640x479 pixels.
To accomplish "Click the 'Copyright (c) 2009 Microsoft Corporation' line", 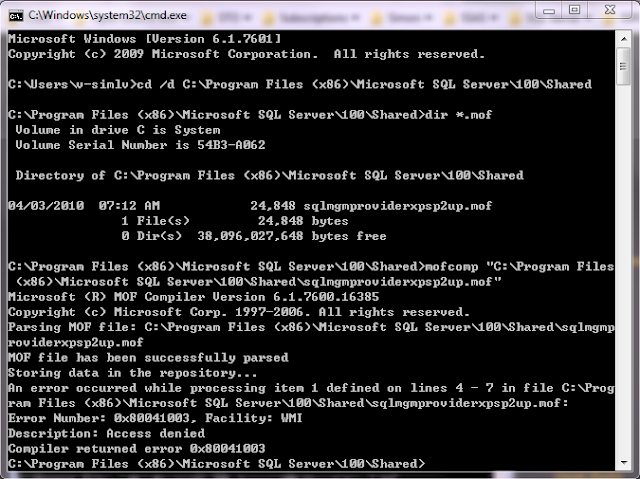I will pyautogui.click(x=246, y=54).
